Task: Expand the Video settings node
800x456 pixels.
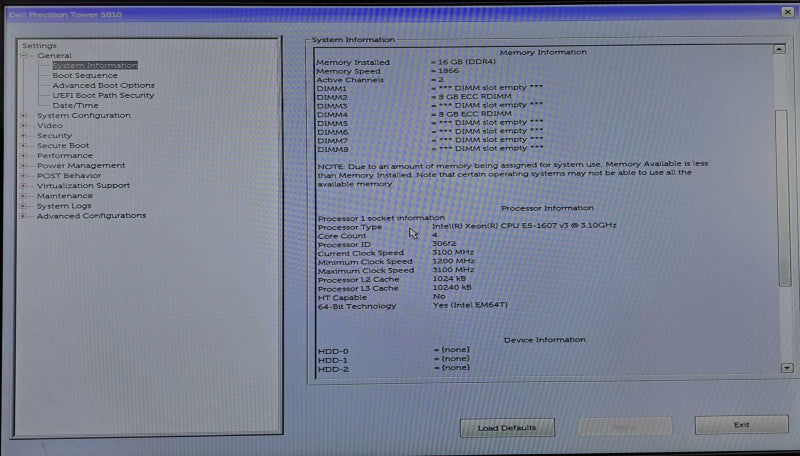Action: click(23, 125)
